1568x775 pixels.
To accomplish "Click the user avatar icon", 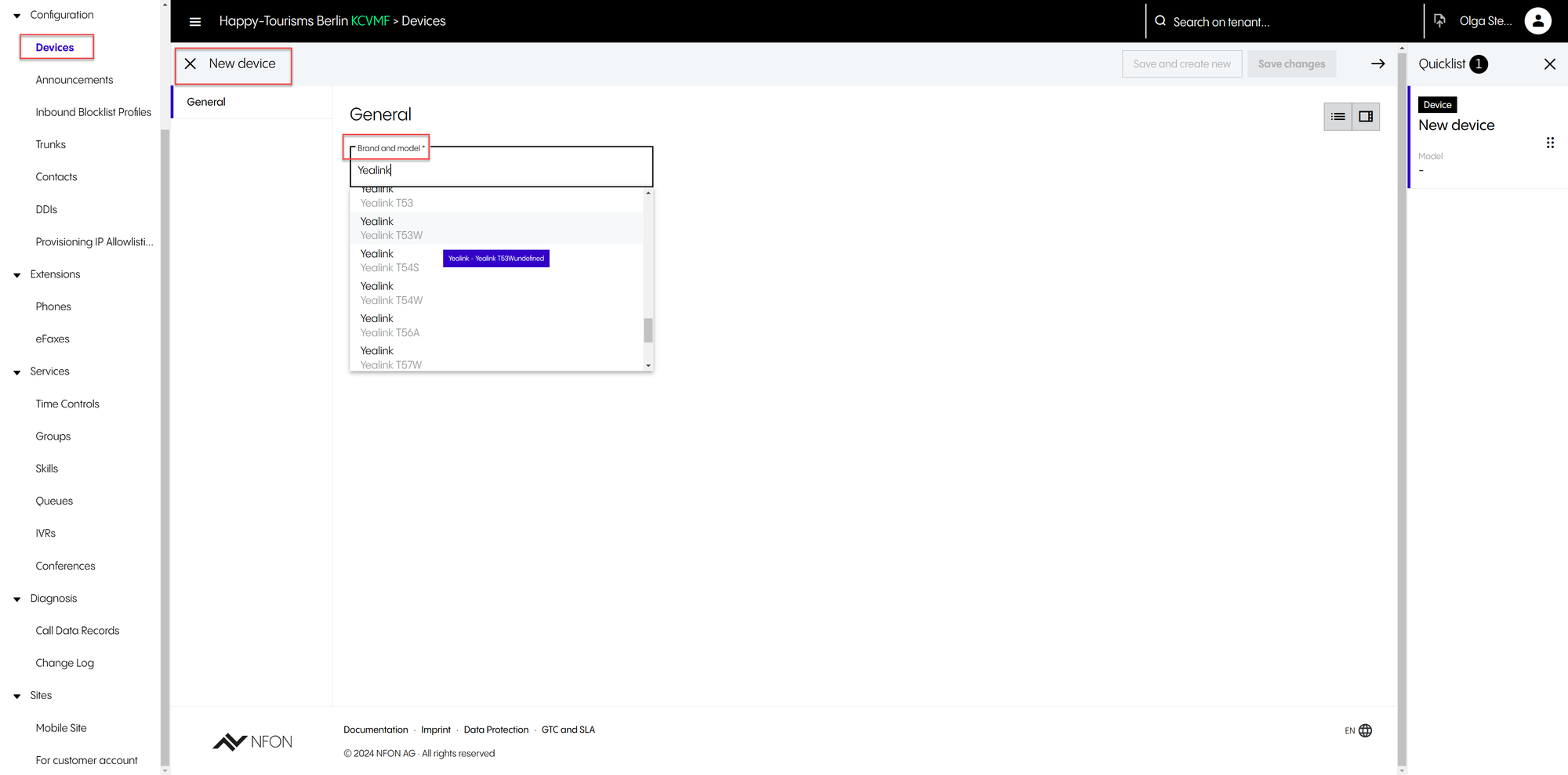I will point(1537,21).
